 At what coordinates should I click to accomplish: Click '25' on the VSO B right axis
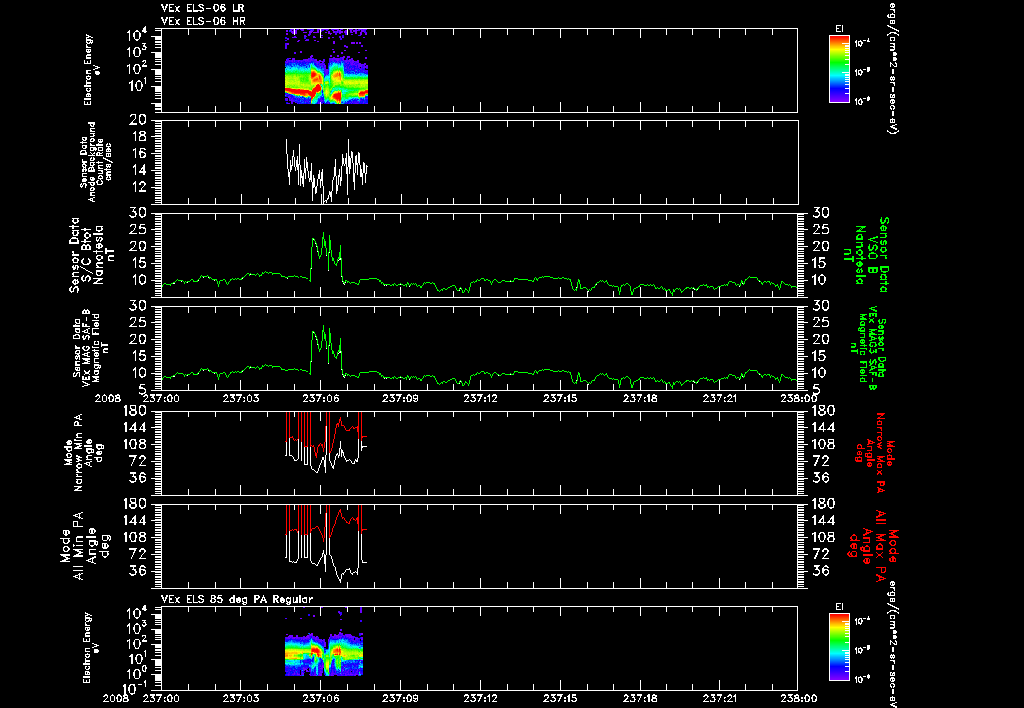pos(820,229)
